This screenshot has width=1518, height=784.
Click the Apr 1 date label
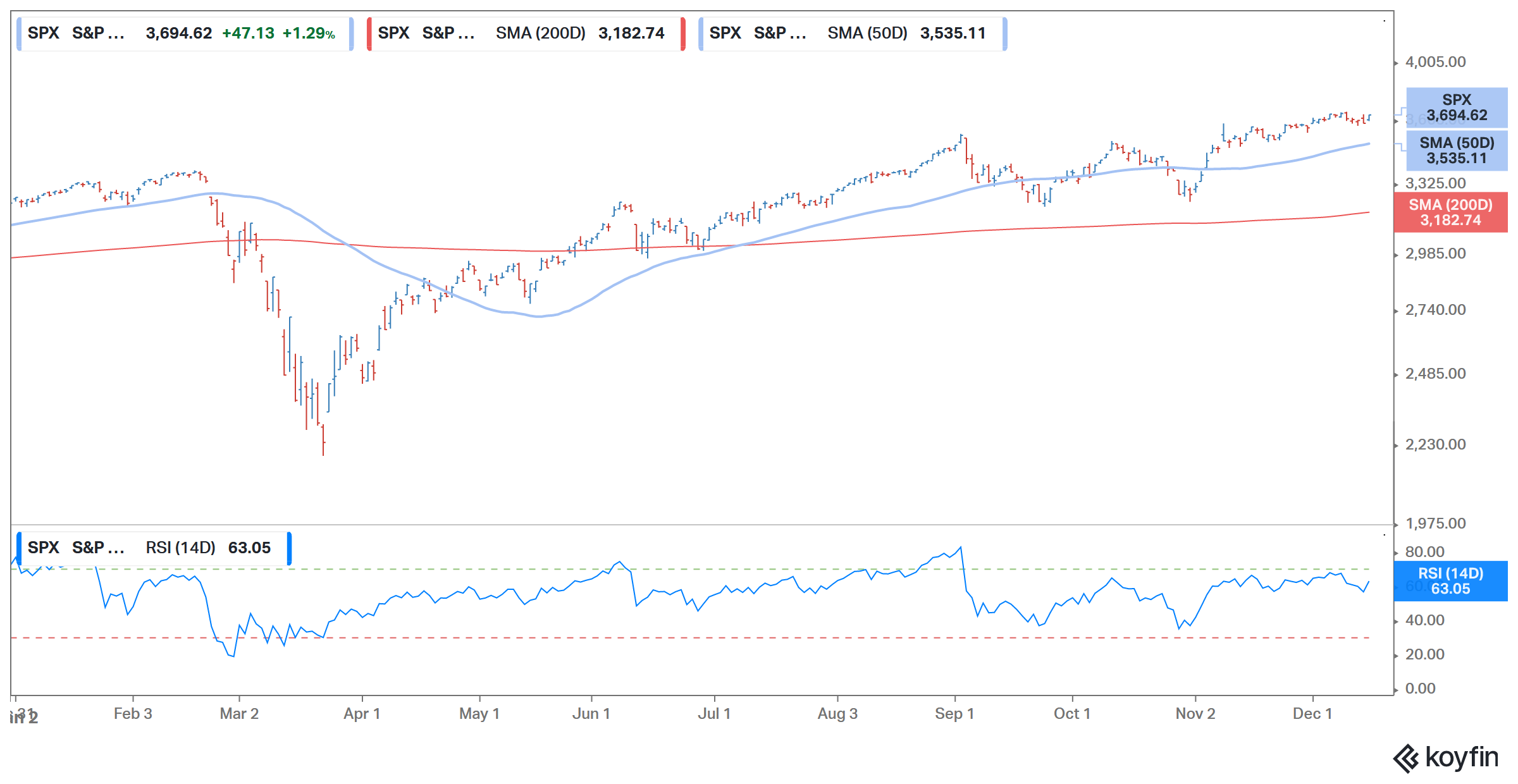coord(362,714)
